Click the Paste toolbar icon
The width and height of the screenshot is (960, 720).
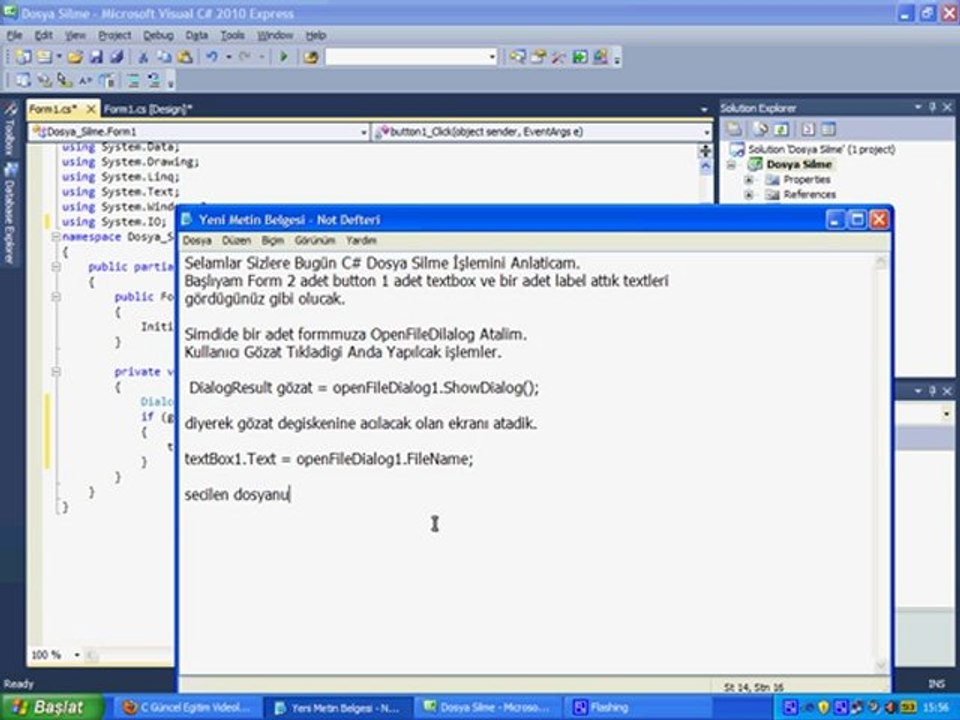(x=184, y=57)
